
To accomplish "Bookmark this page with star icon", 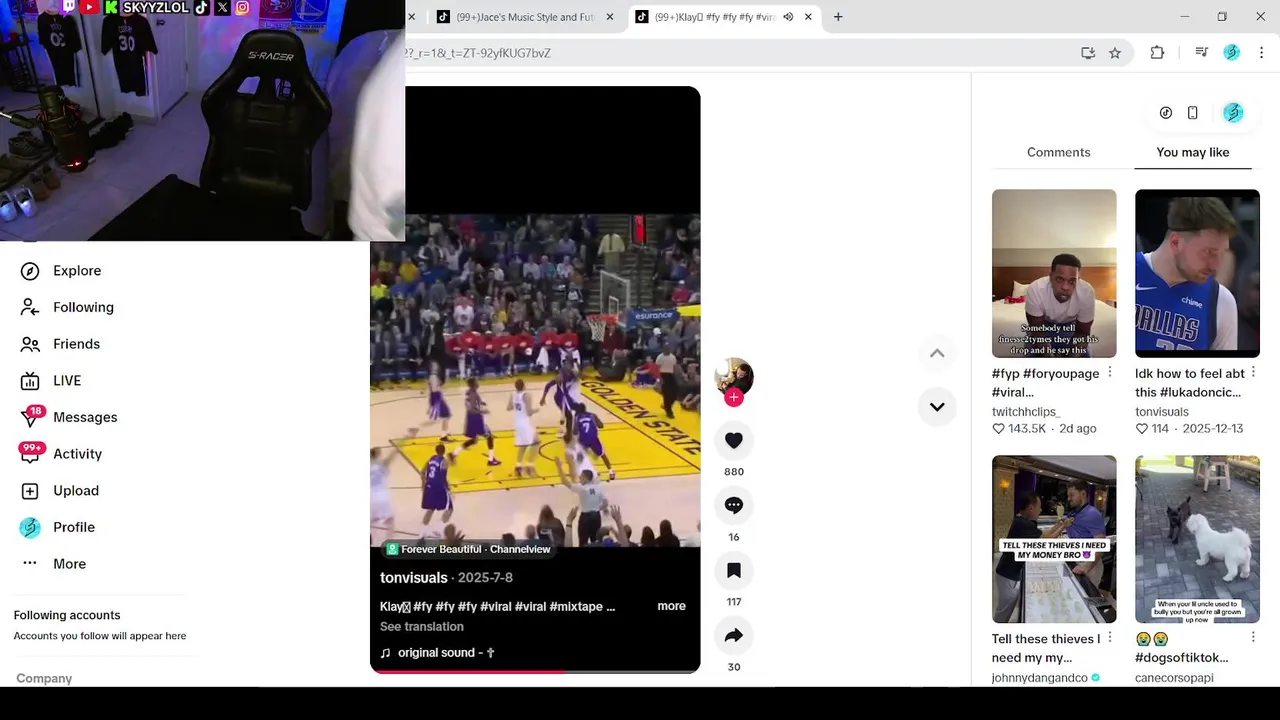I will (1115, 53).
